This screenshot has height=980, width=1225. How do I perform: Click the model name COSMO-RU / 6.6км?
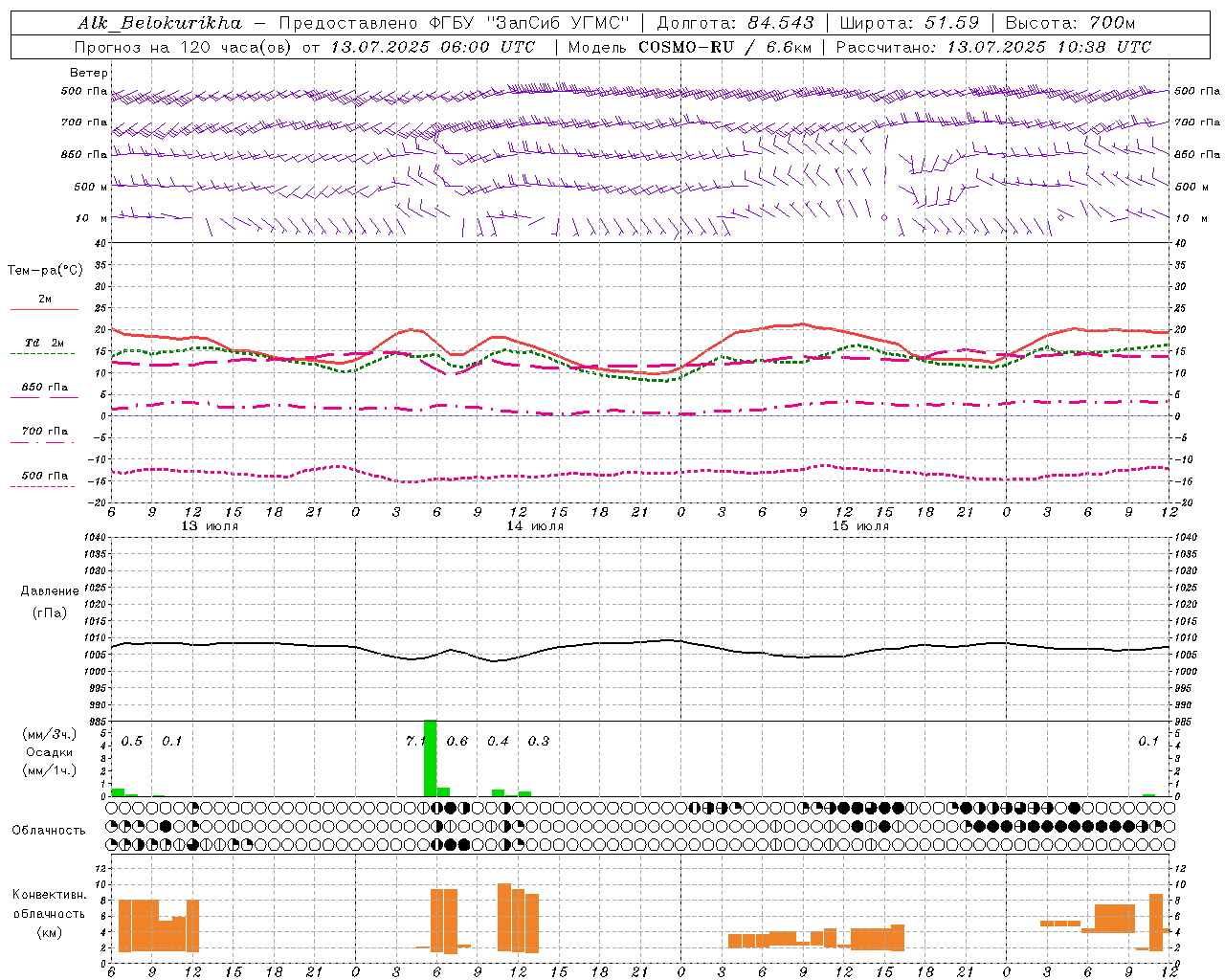pos(725,46)
